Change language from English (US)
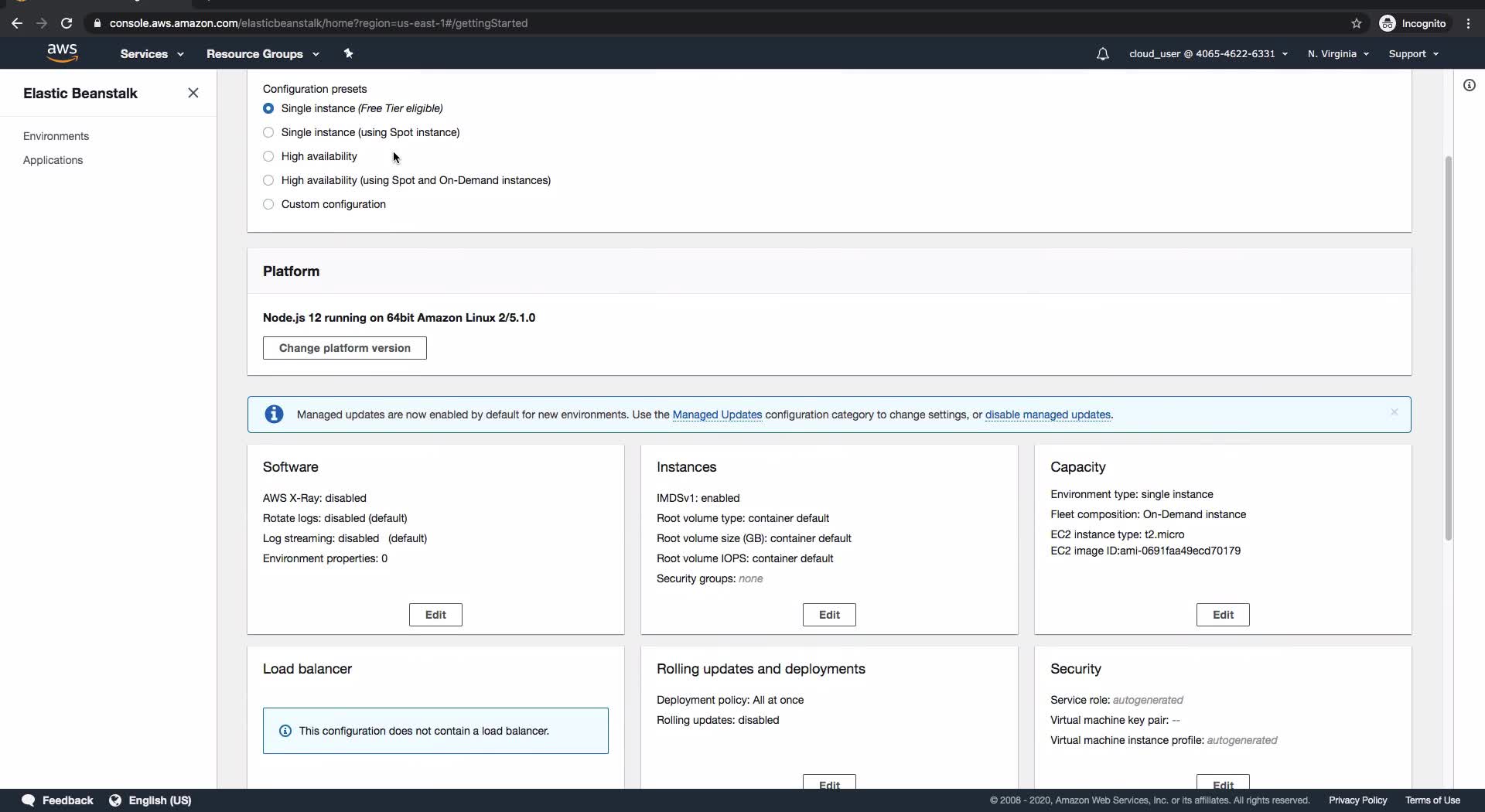1485x812 pixels. (151, 800)
